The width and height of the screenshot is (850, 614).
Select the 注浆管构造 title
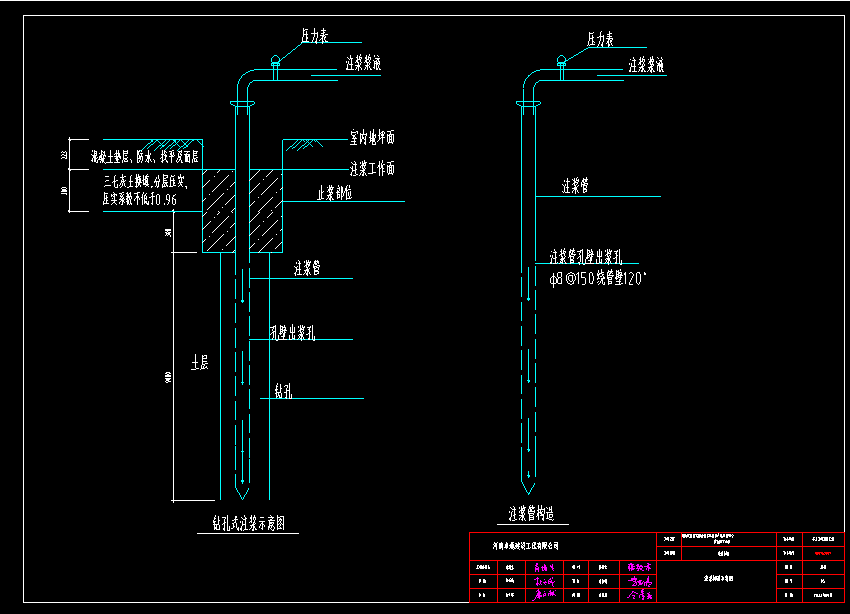coord(531,513)
